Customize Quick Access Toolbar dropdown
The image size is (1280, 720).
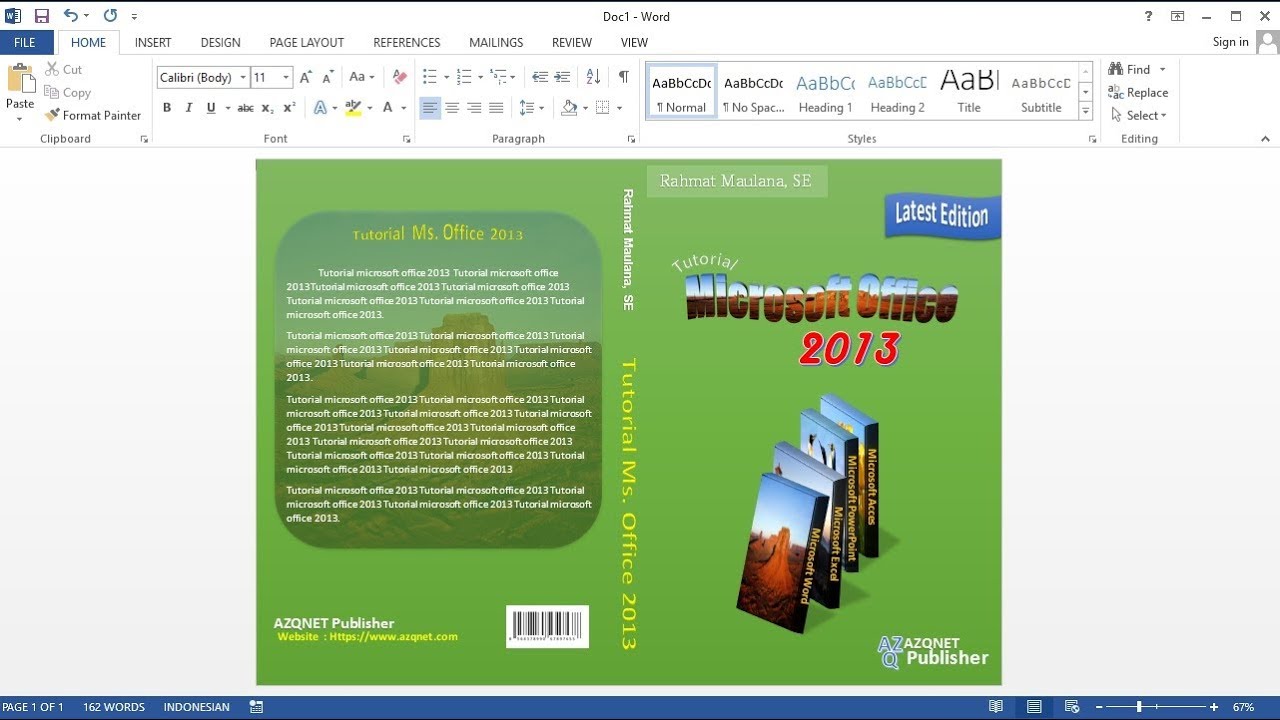[135, 16]
